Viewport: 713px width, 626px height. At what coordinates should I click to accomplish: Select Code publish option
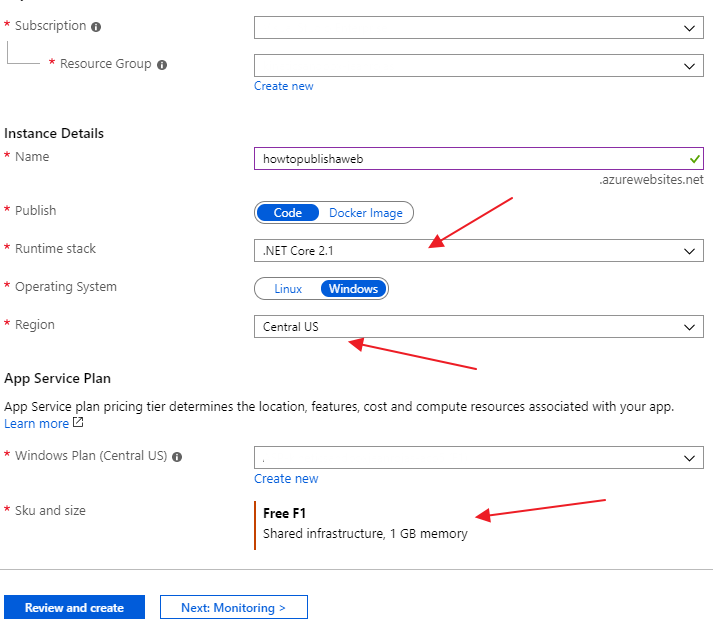tap(288, 213)
